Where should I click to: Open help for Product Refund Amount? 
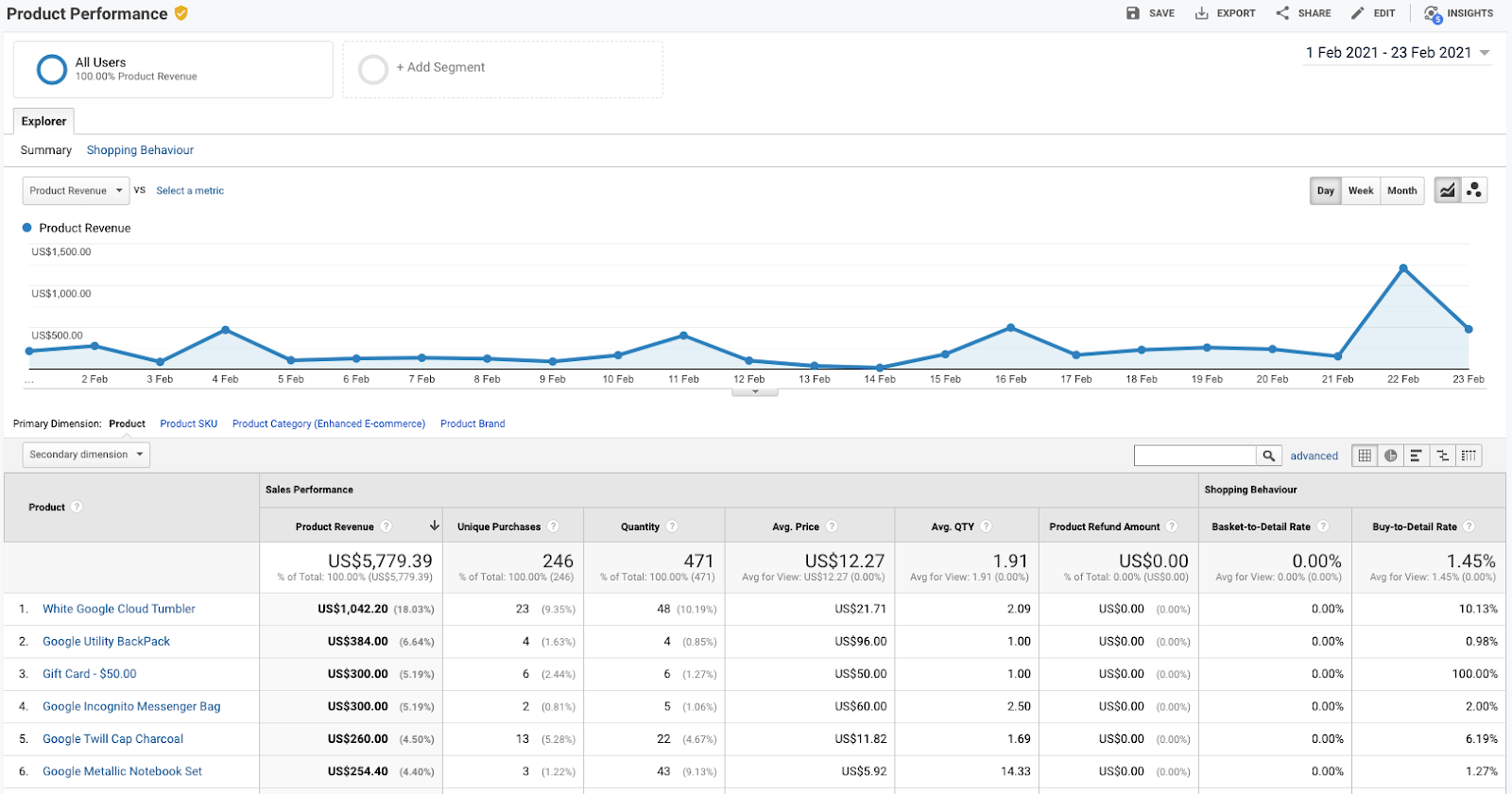pyautogui.click(x=1172, y=526)
